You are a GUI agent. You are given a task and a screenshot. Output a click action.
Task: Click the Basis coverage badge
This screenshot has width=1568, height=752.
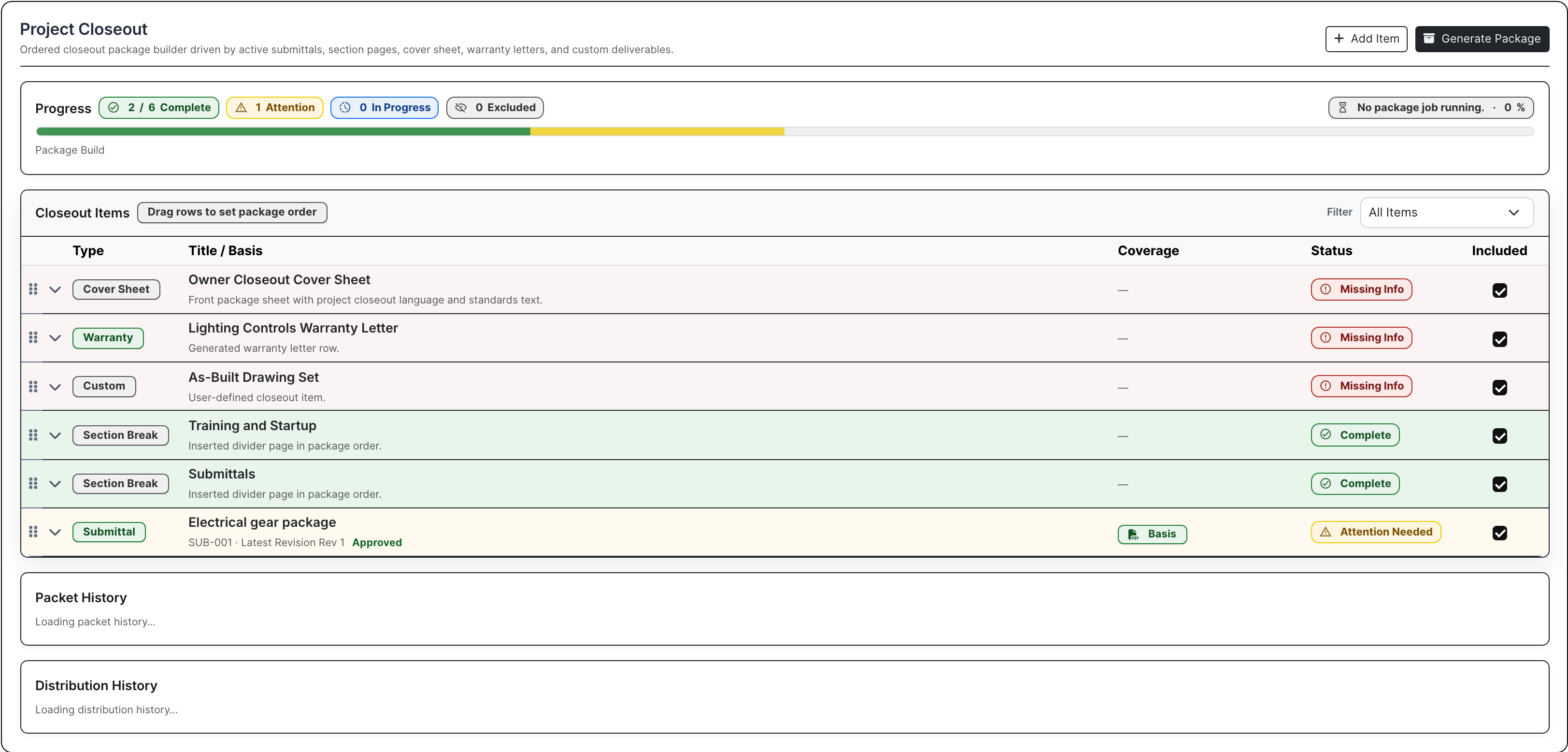pos(1152,534)
